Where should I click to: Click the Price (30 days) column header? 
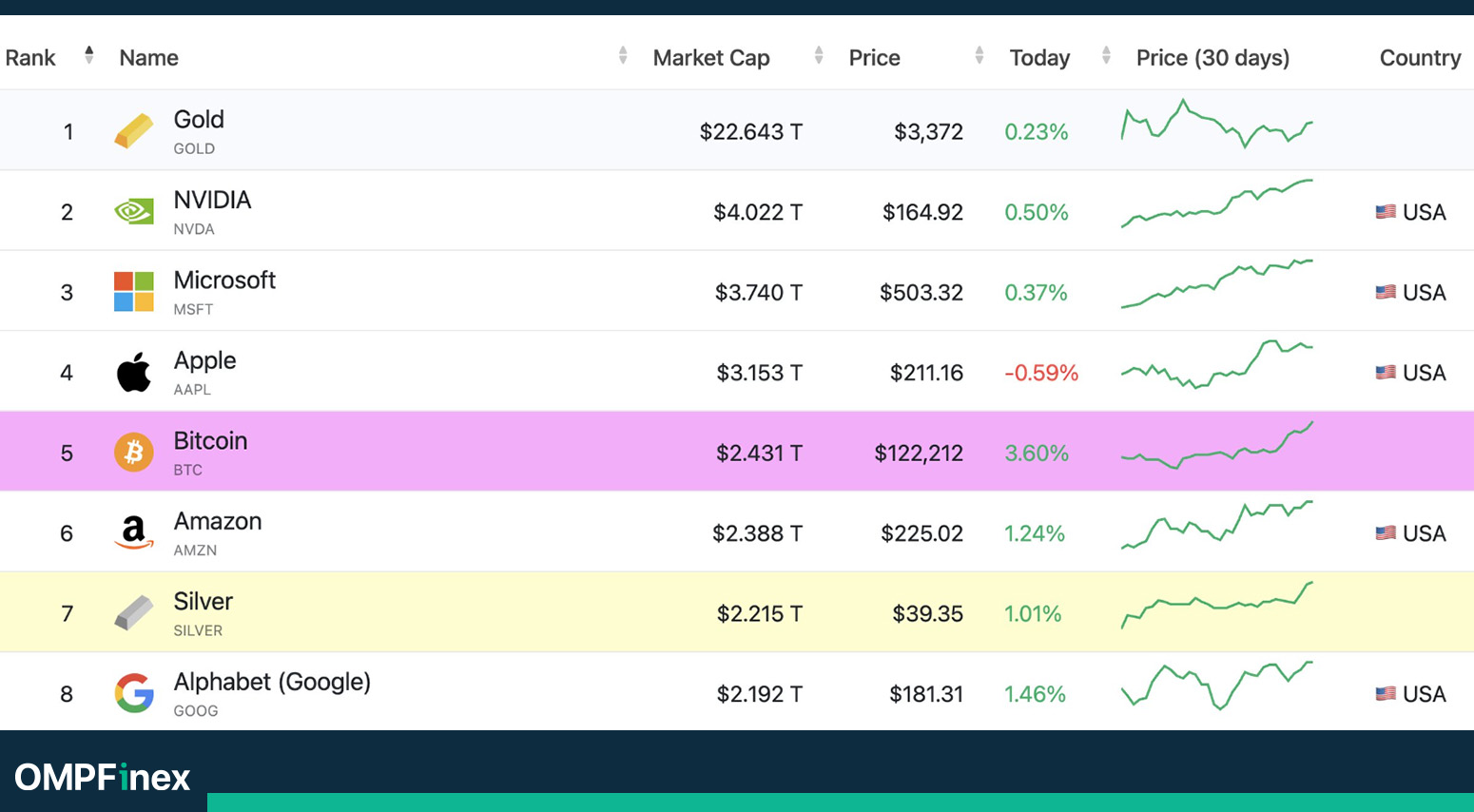(x=1212, y=58)
